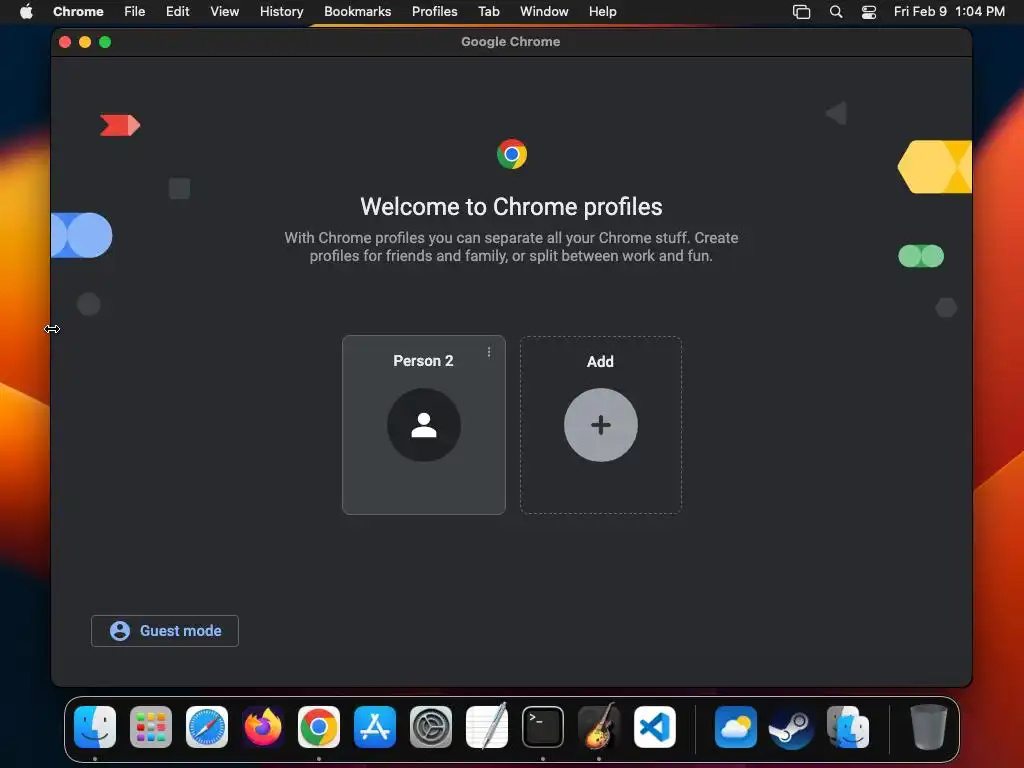Click the date and time in menu bar

coord(949,11)
